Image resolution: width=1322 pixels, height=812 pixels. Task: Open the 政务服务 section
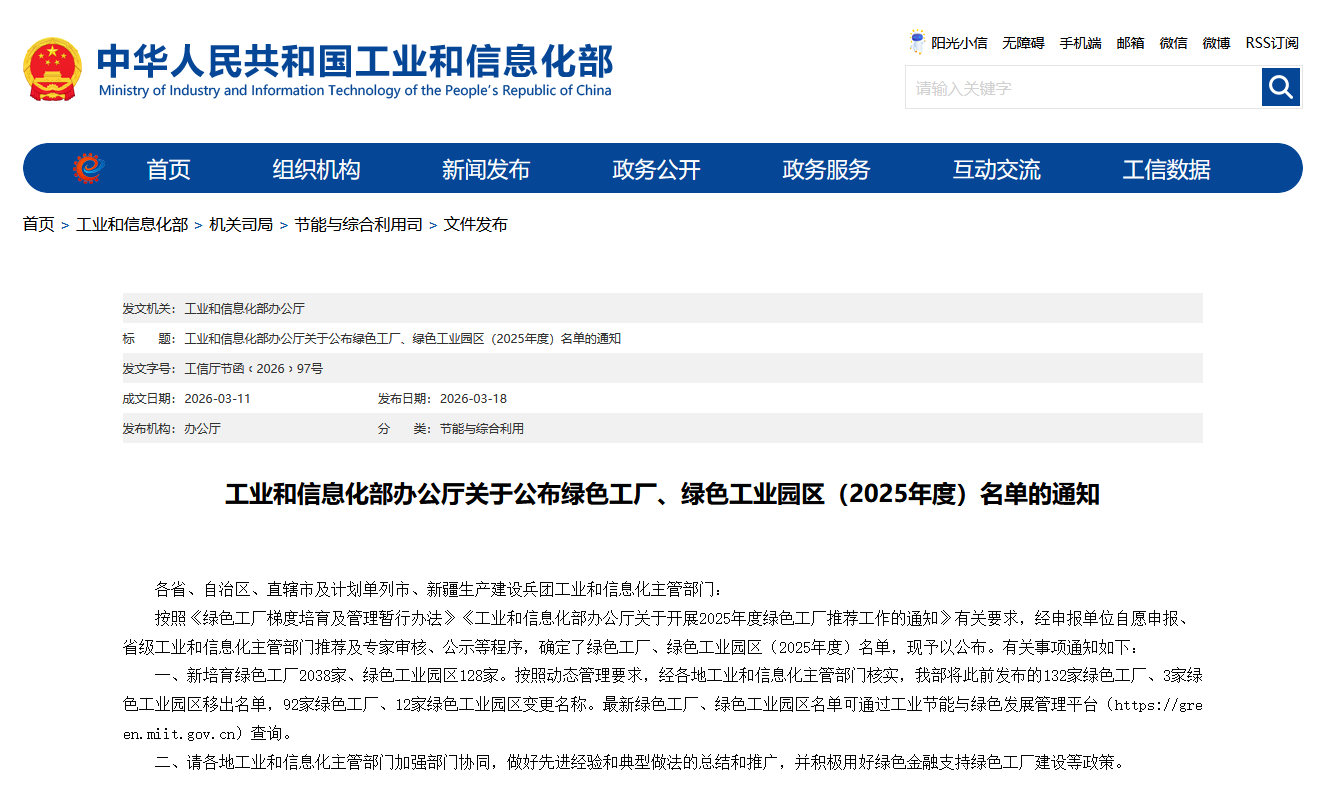[825, 168]
